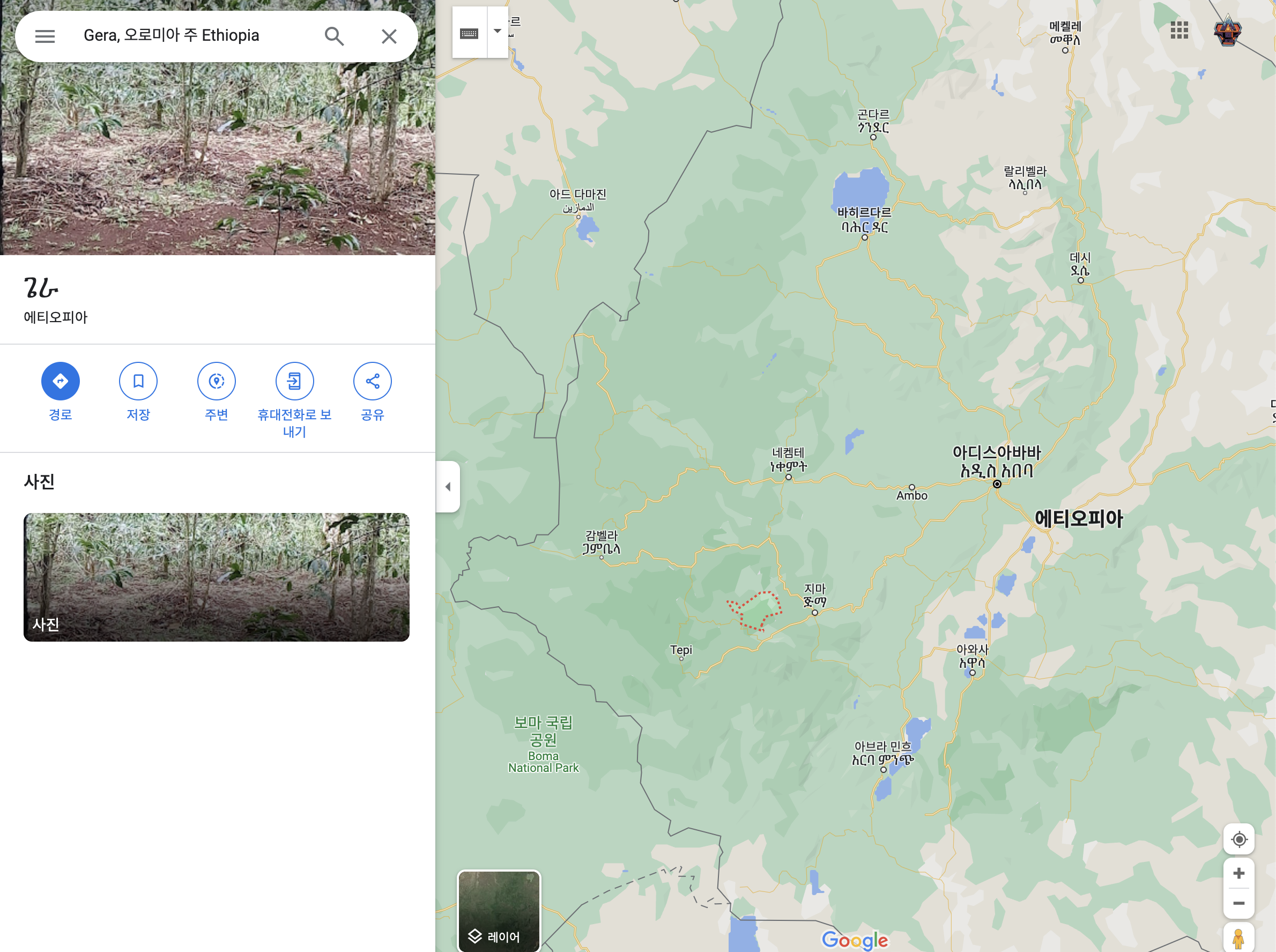Click 휴대전화로 보내기 send-to-phone icon

[x=294, y=381]
